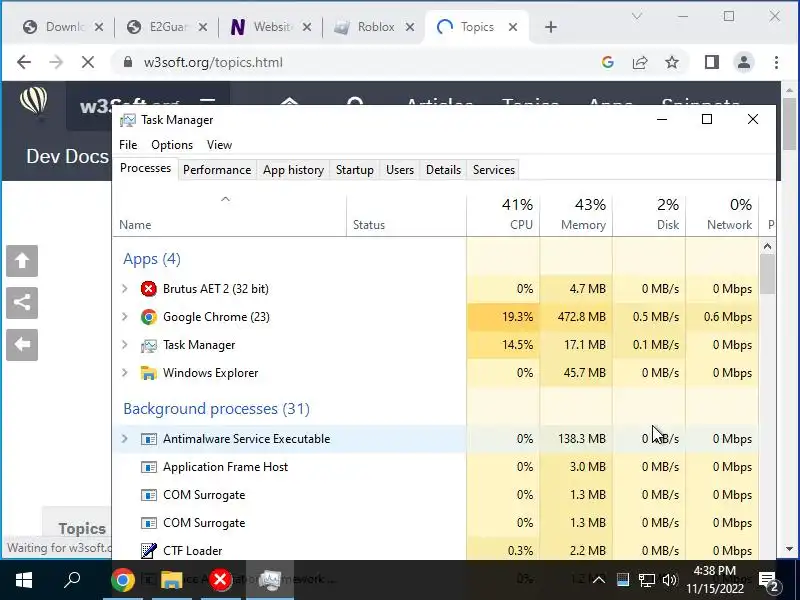The image size is (800, 600).
Task: Show hidden system tray icons
Action: tap(599, 580)
